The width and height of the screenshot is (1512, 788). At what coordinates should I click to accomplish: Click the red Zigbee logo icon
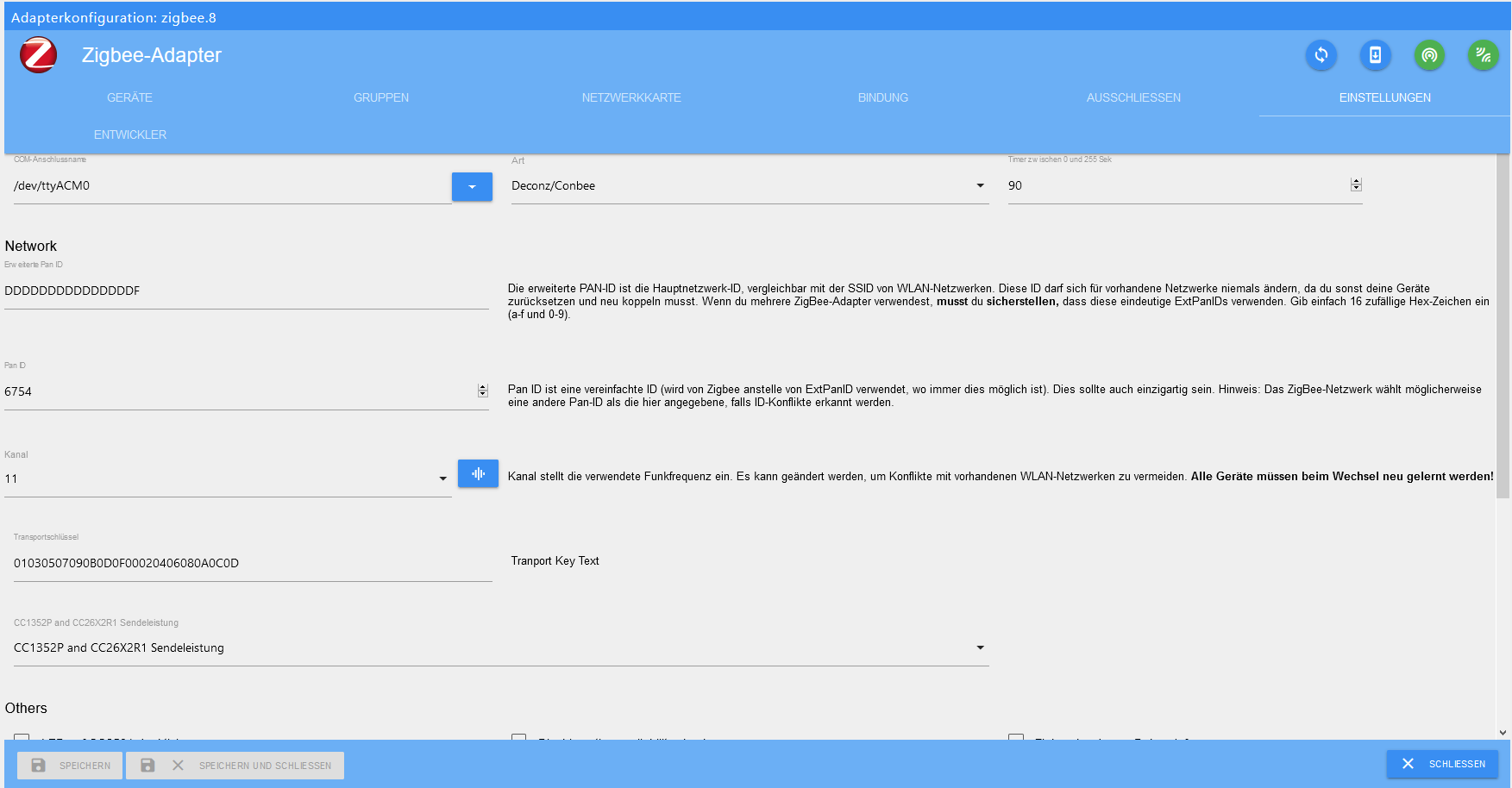39,55
